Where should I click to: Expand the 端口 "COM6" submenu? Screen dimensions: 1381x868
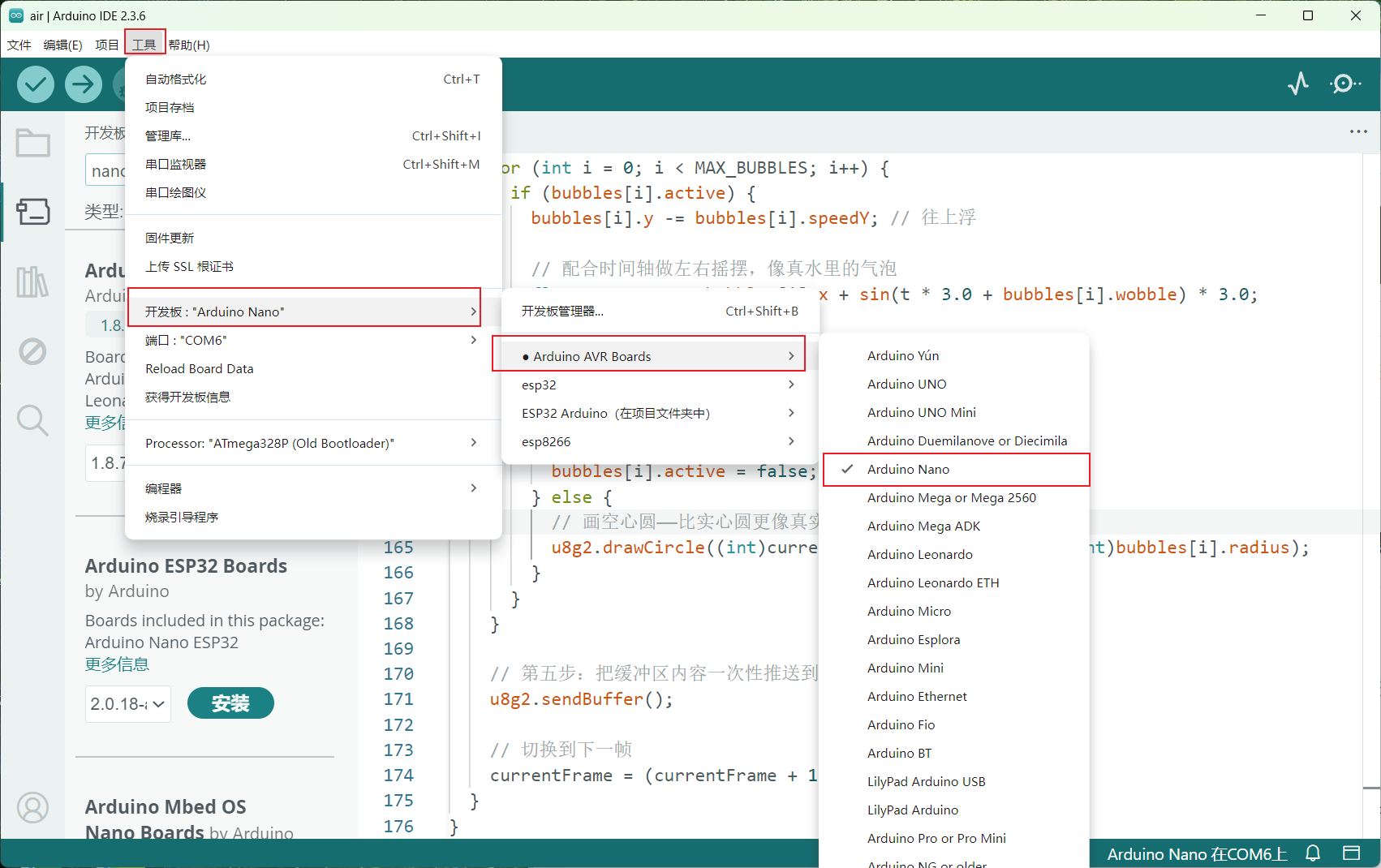[x=312, y=340]
